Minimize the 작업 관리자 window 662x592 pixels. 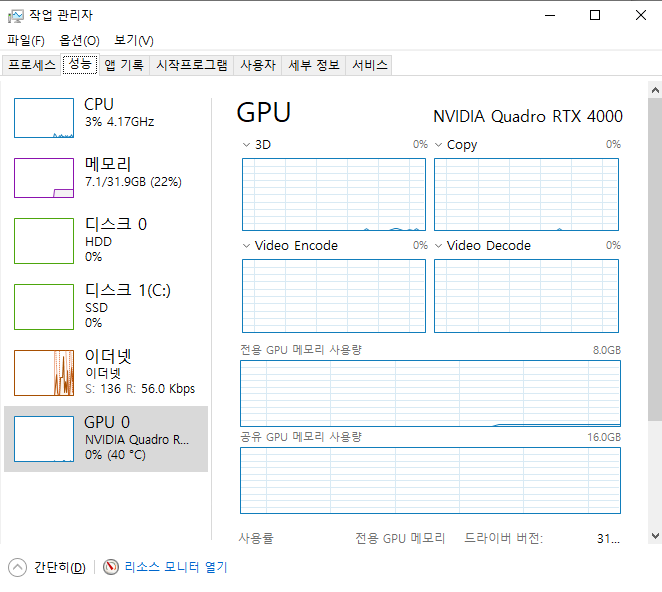click(550, 16)
